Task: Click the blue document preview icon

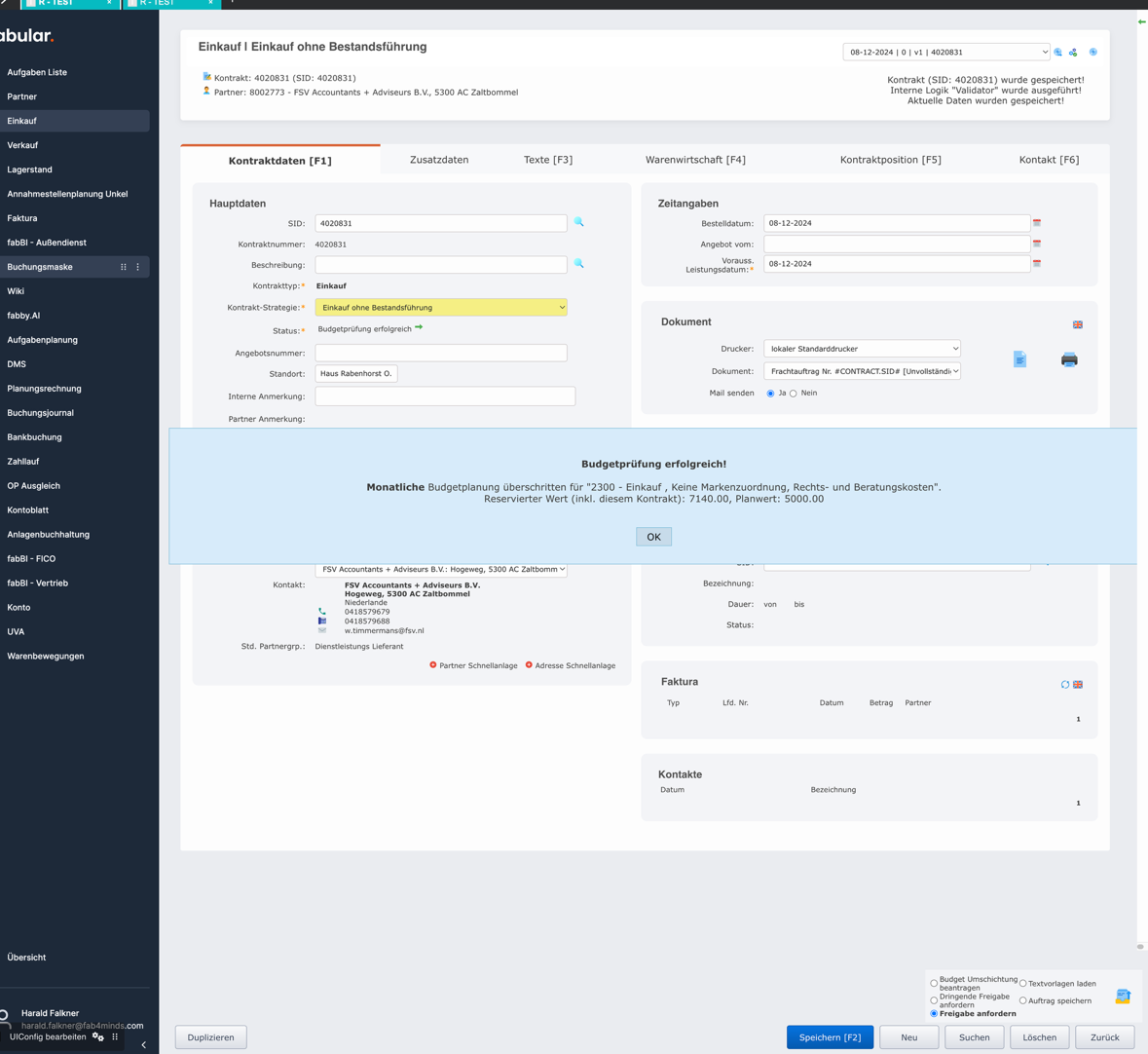Action: coord(1019,359)
